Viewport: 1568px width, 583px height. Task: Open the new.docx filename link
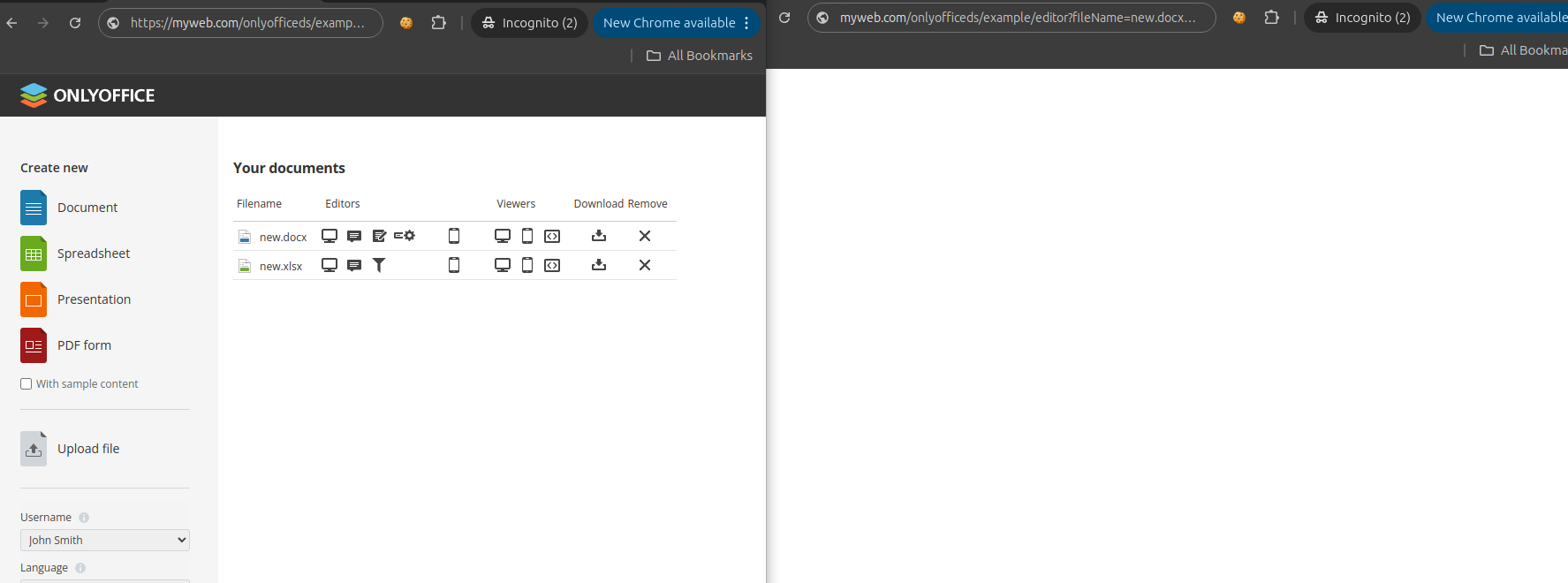click(283, 237)
